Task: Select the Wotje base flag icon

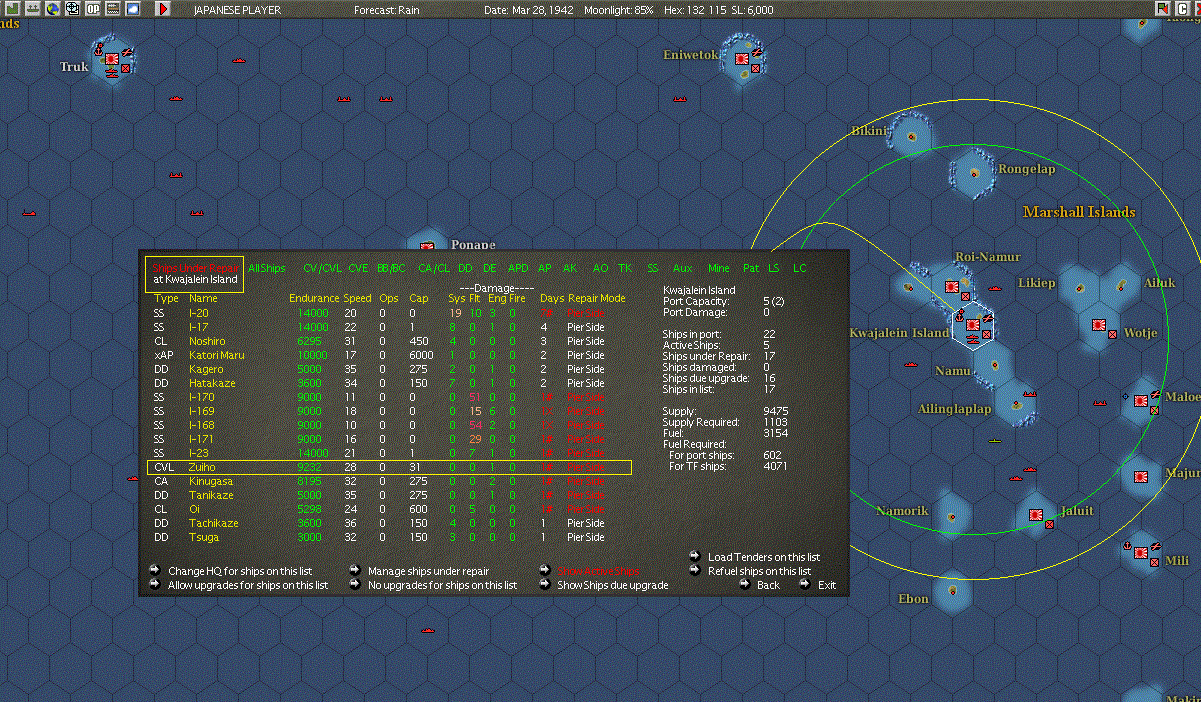Action: [1099, 326]
